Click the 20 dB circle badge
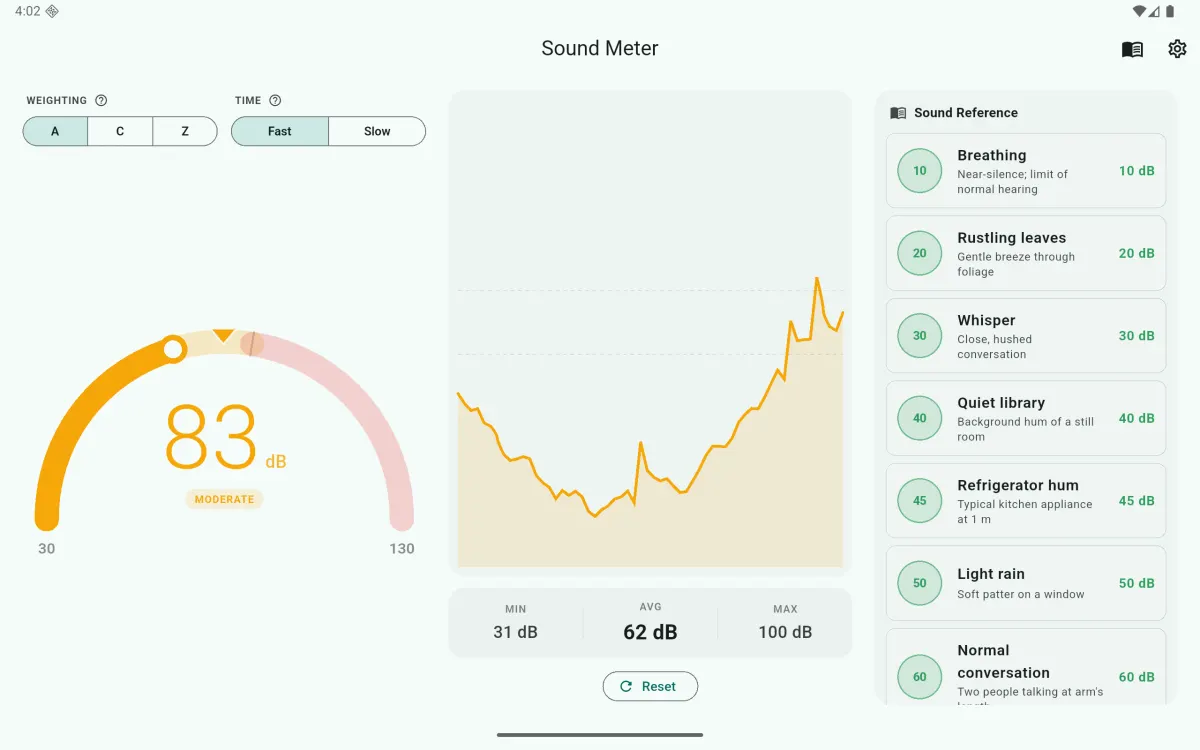Viewport: 1200px width, 750px height. (x=920, y=254)
